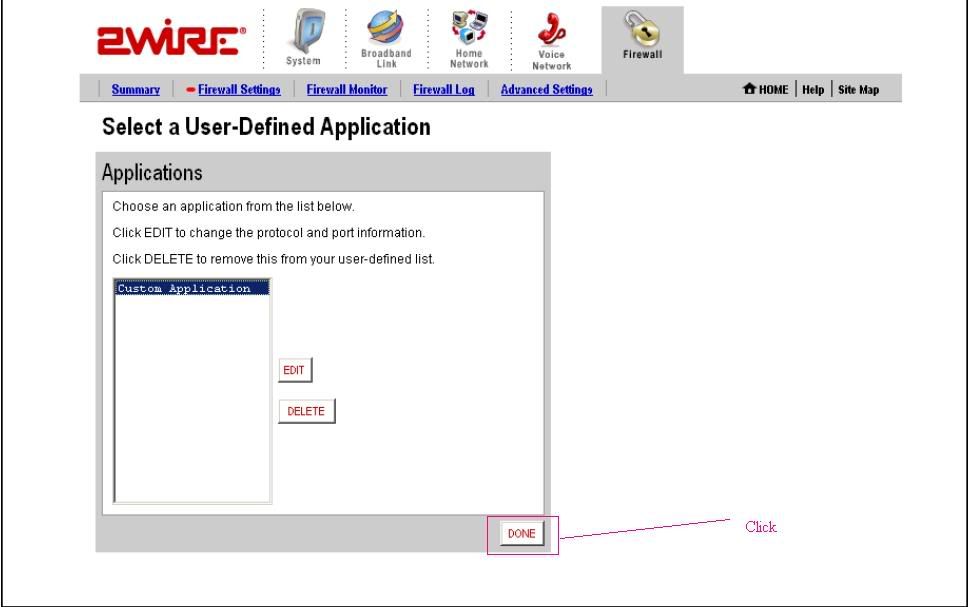This screenshot has width=968, height=607.
Task: Open the Firewall Log link
Action: click(x=444, y=90)
